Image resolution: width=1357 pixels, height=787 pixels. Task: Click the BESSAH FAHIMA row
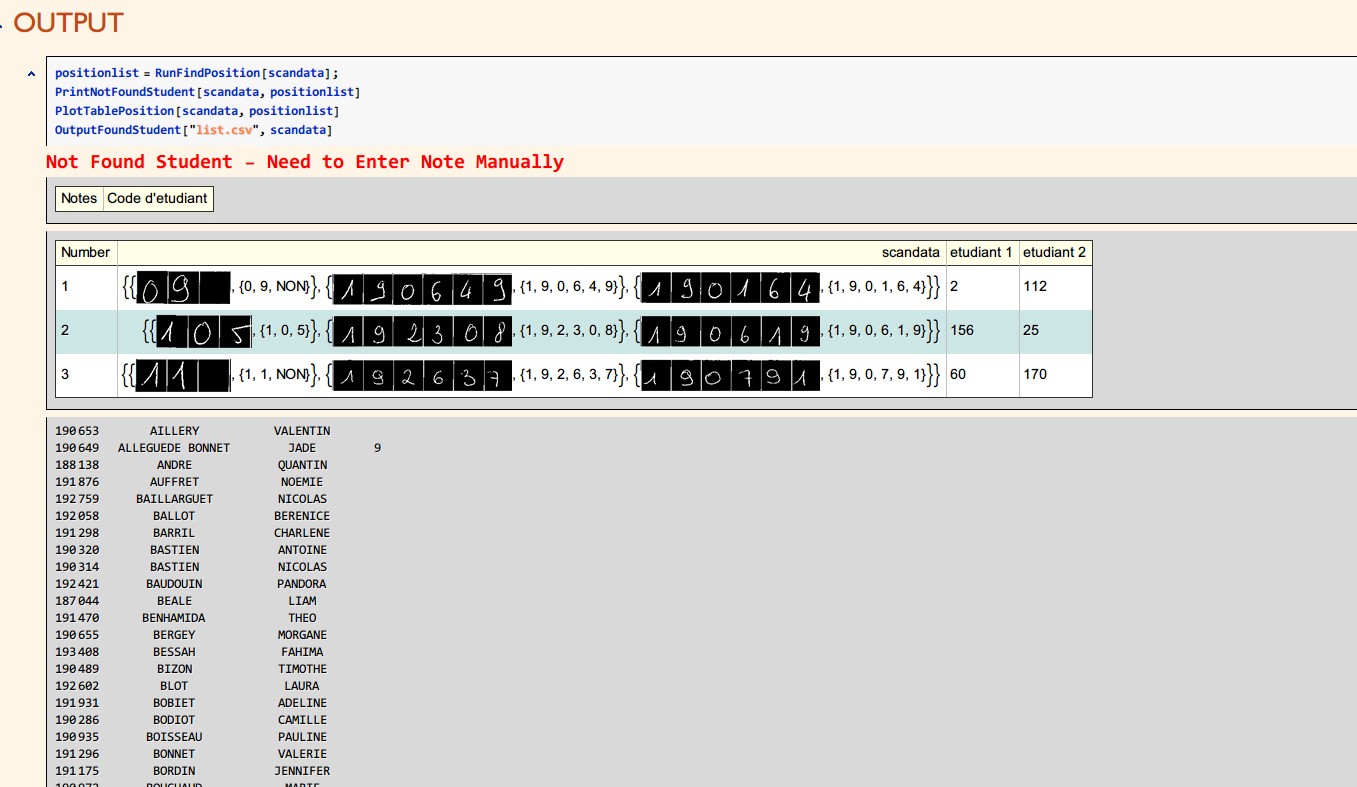(192, 652)
